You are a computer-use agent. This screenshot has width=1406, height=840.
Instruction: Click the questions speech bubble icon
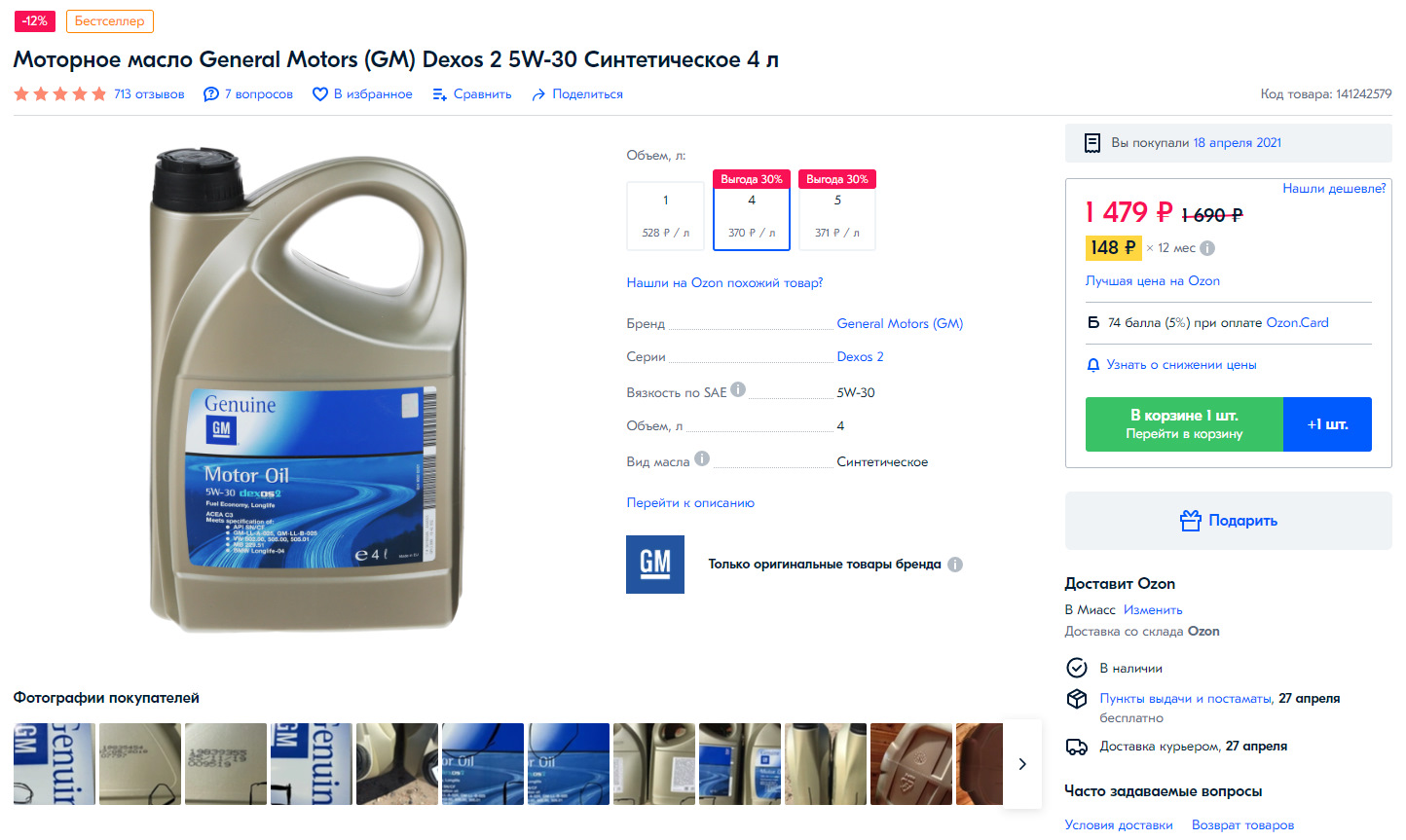pyautogui.click(x=210, y=94)
